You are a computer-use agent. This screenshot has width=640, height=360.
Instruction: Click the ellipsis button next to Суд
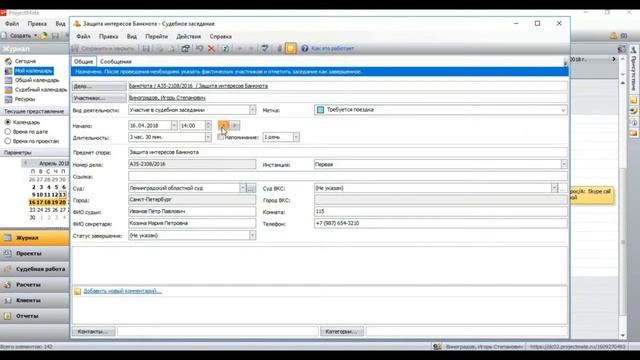[x=251, y=188]
